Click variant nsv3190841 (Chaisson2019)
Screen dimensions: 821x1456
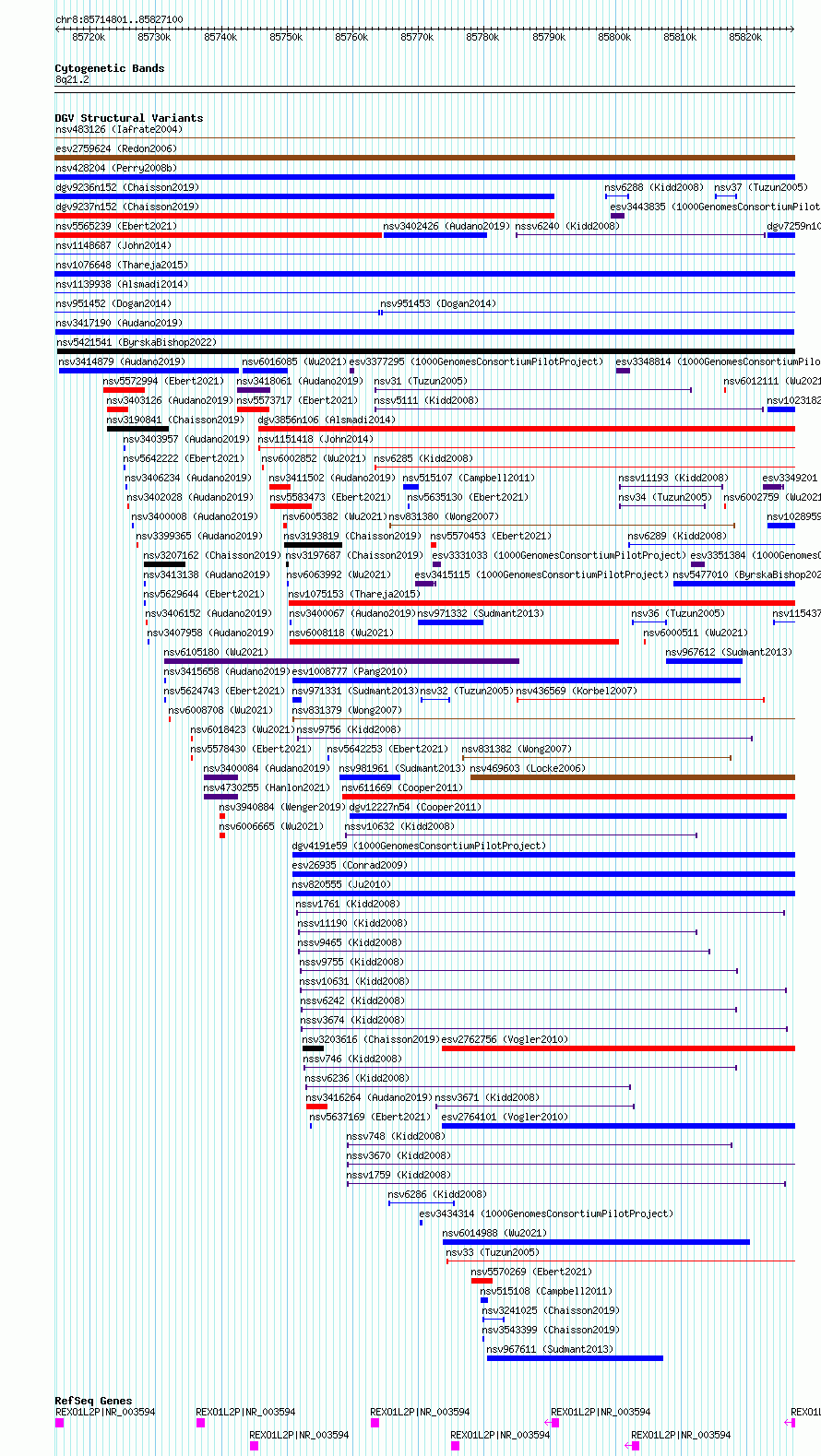pos(176,420)
